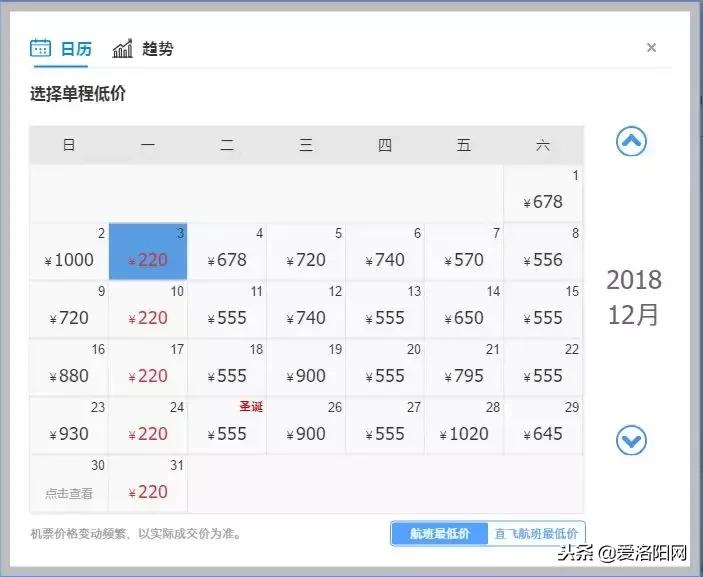Image resolution: width=703 pixels, height=577 pixels.
Task: Pick December 19 at ¥900
Action: pyautogui.click(x=306, y=367)
